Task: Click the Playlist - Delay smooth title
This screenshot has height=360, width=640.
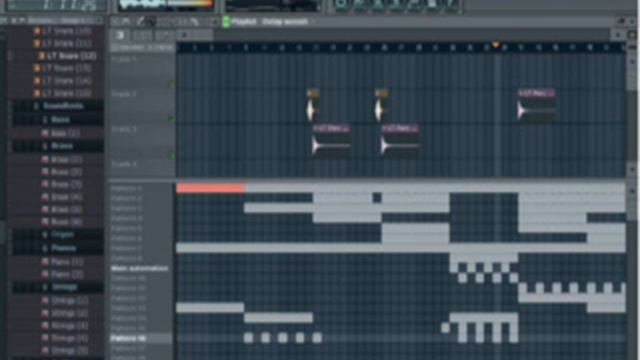Action: pyautogui.click(x=269, y=22)
